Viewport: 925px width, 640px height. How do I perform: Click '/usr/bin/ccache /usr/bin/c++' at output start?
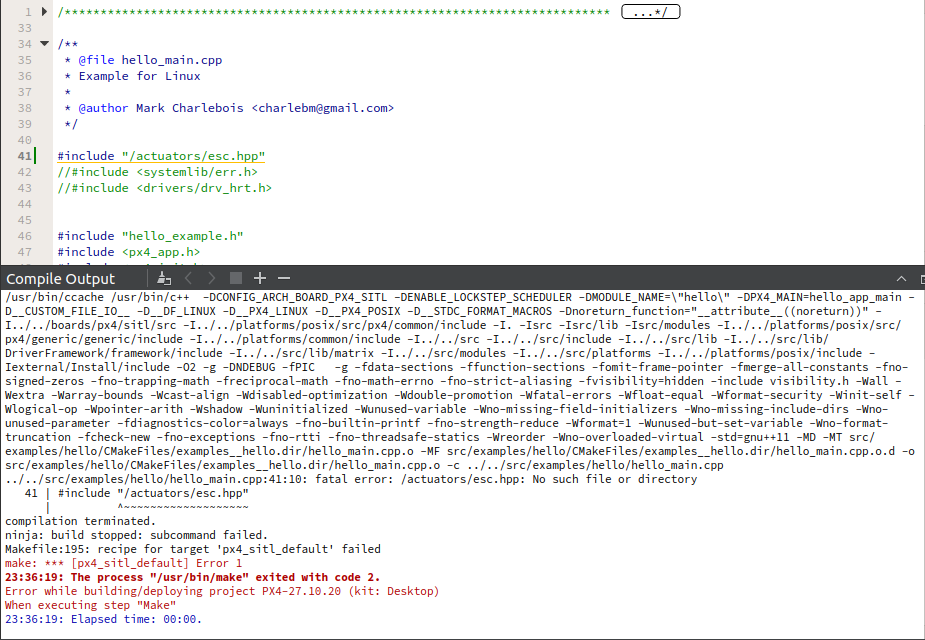pos(97,297)
